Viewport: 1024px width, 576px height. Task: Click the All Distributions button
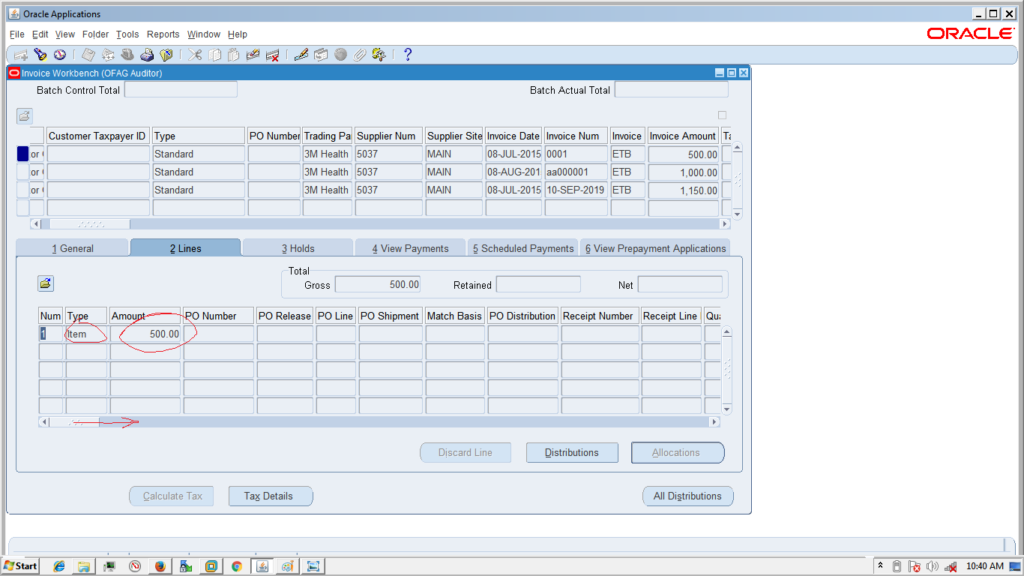tap(688, 496)
